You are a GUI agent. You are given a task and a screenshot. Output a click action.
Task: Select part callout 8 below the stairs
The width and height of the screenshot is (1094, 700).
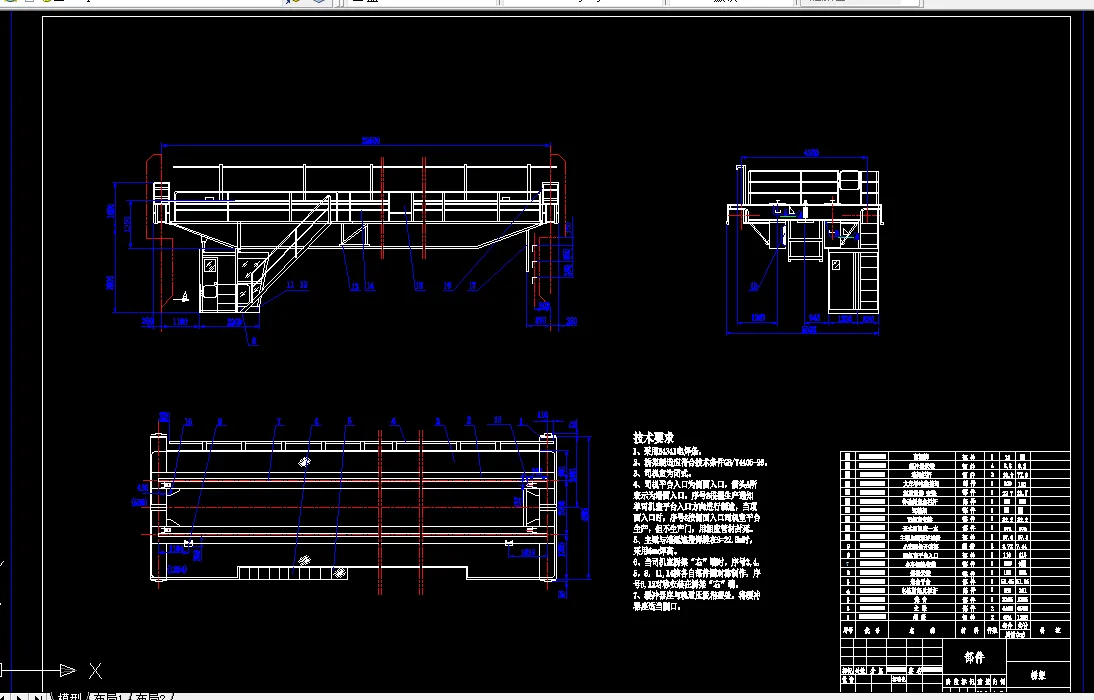(x=254, y=341)
